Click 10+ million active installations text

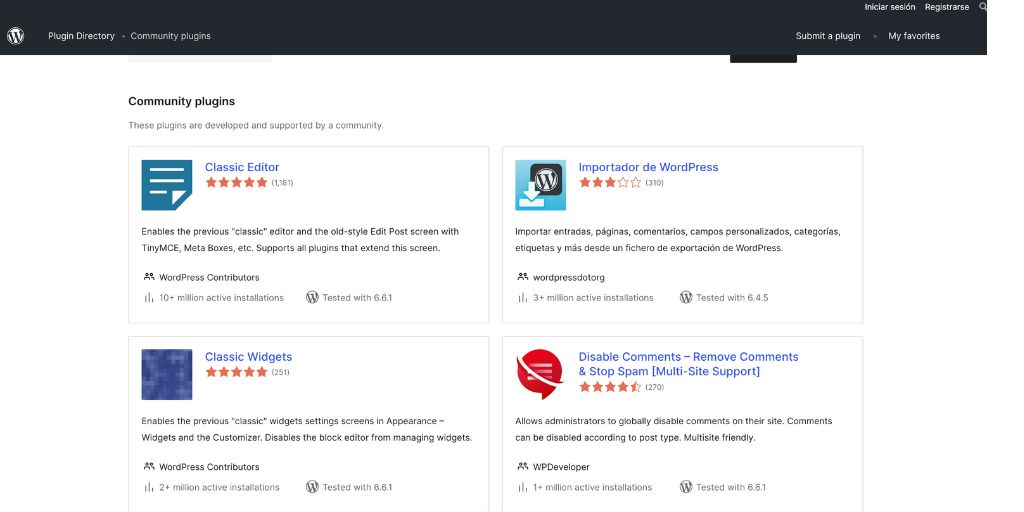click(221, 298)
